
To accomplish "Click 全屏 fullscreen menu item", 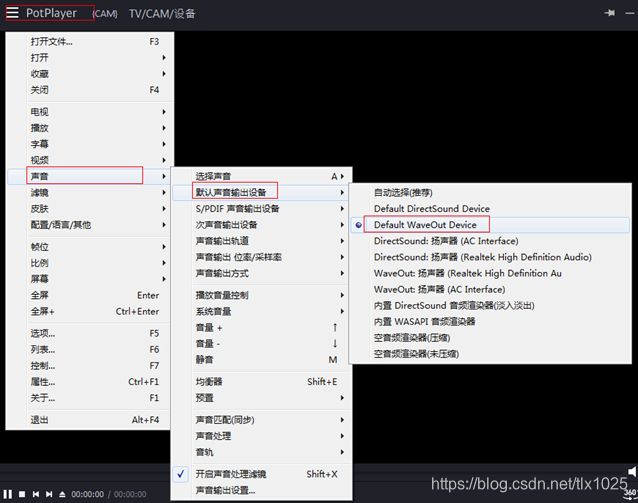I will 88,295.
